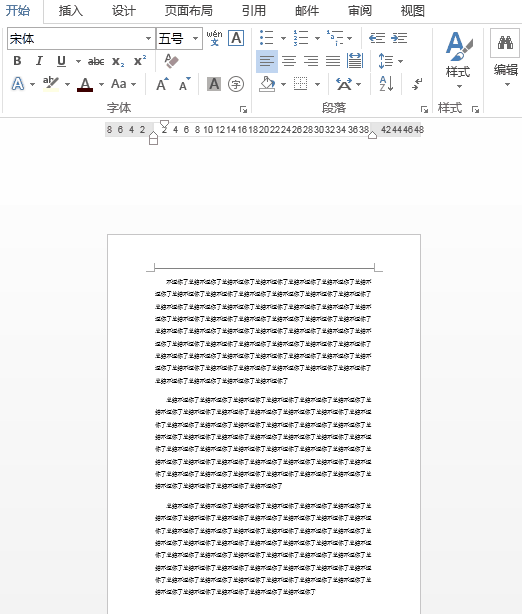522x614 pixels.
Task: Expand line spacing dropdown arrow
Action: (400, 61)
